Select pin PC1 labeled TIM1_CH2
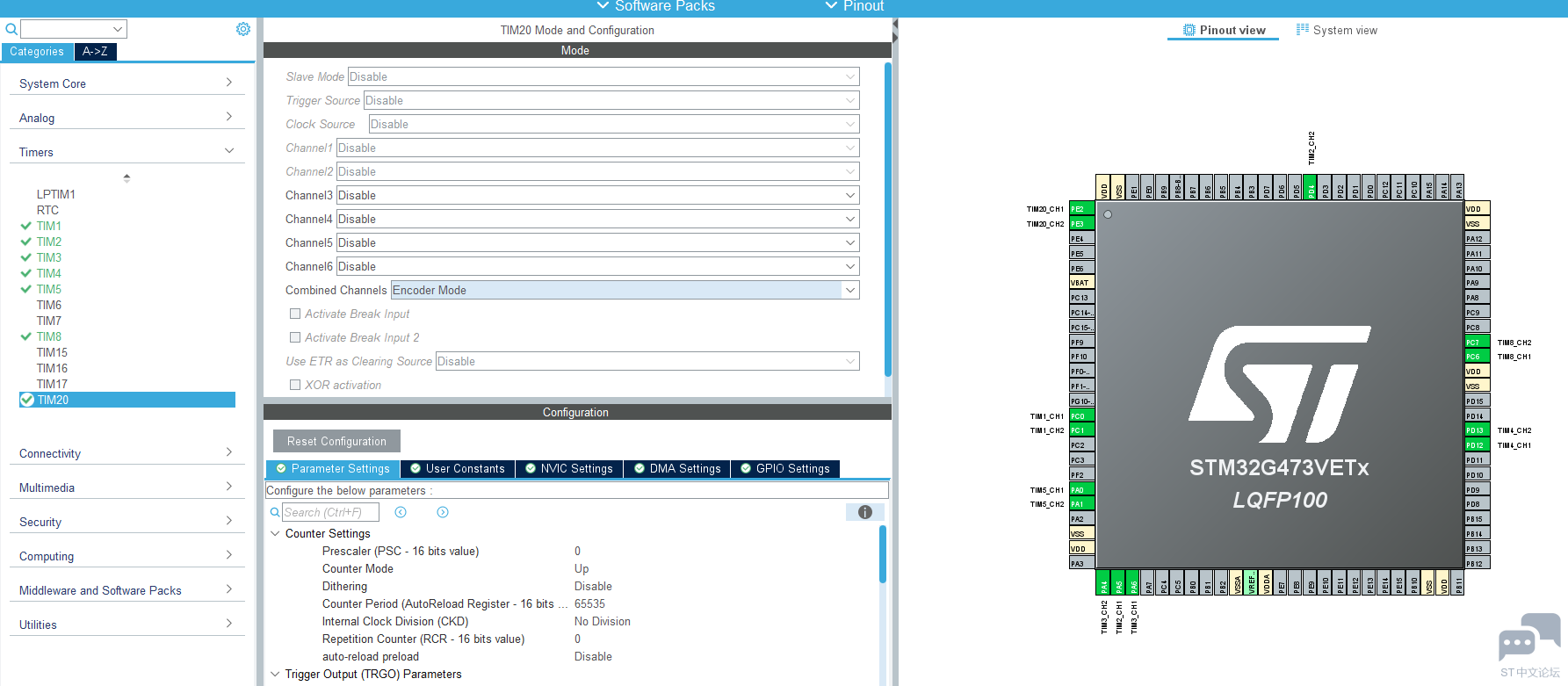The height and width of the screenshot is (686, 1568). 1081,430
